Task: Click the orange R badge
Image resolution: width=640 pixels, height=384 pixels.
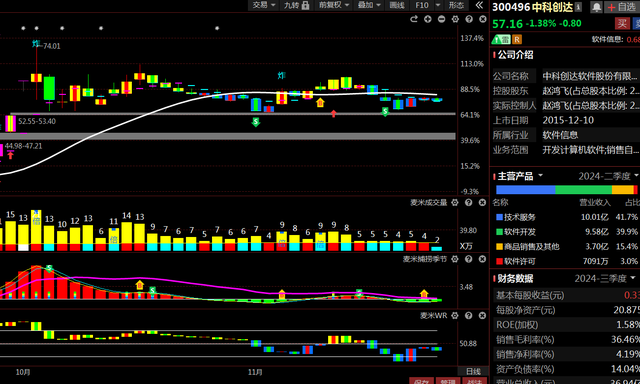Action: [517, 39]
